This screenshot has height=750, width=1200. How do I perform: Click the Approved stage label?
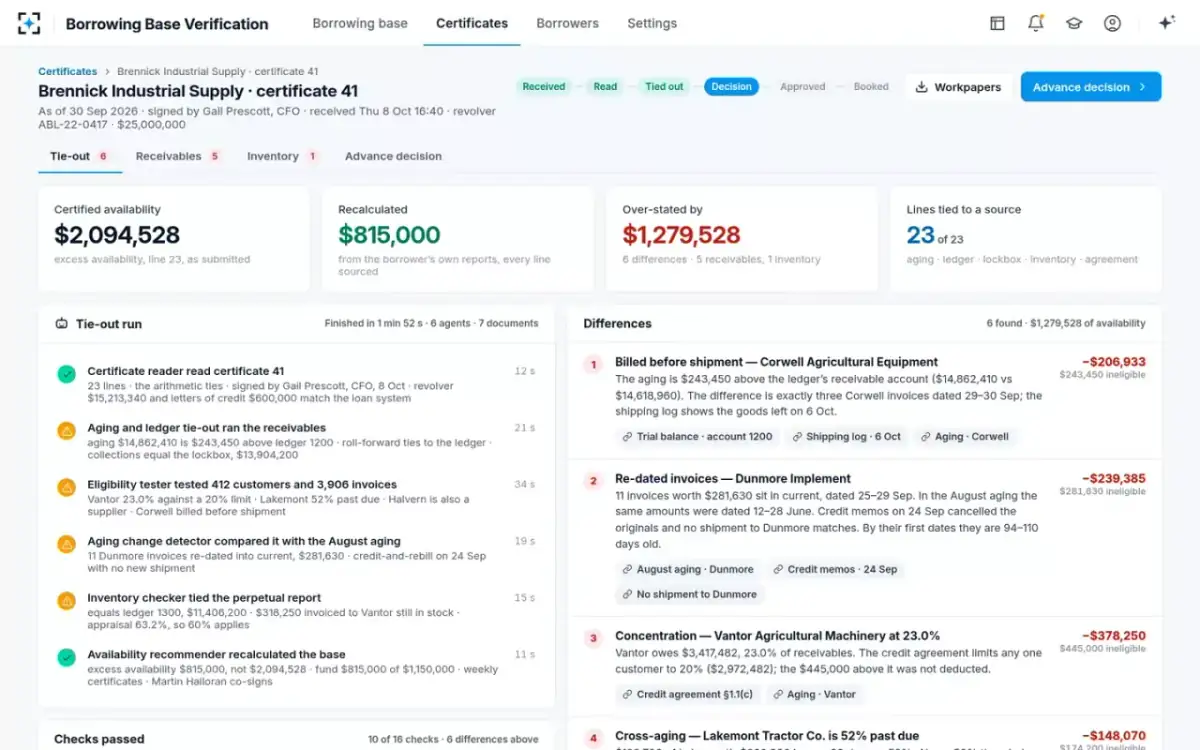[x=802, y=87]
